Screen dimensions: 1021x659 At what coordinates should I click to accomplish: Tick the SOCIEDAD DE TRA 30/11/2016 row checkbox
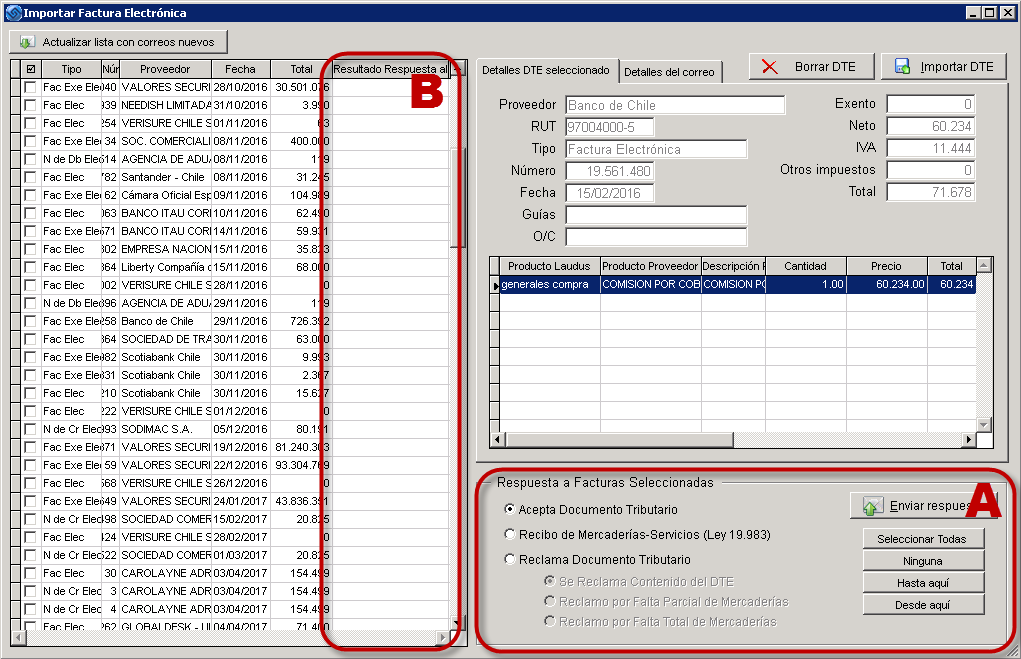[x=30, y=339]
